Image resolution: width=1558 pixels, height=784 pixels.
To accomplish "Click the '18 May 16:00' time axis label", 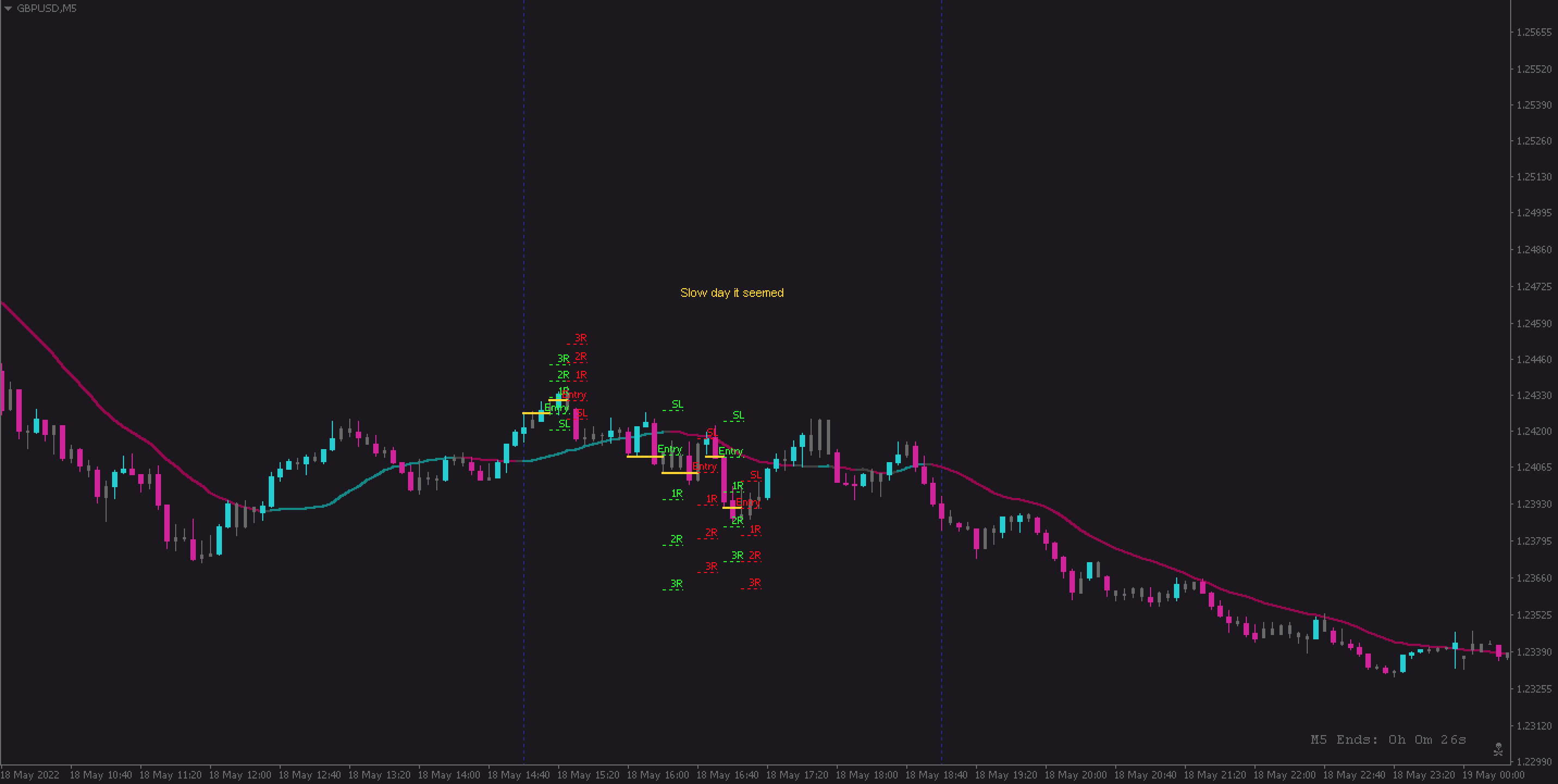I will (x=658, y=775).
